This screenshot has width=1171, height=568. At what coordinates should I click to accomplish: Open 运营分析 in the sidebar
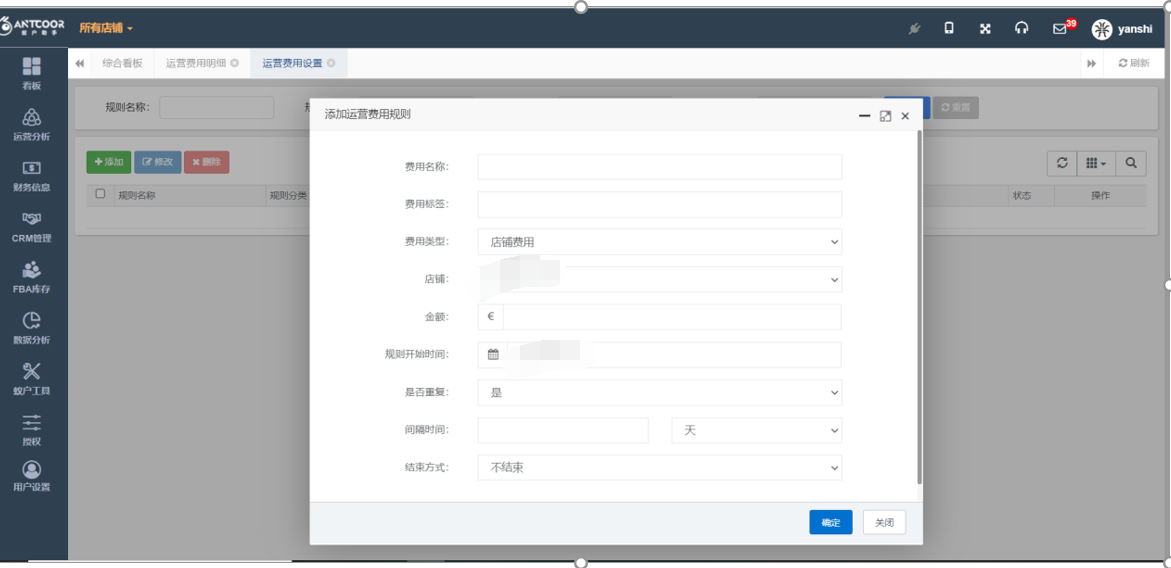click(x=32, y=124)
